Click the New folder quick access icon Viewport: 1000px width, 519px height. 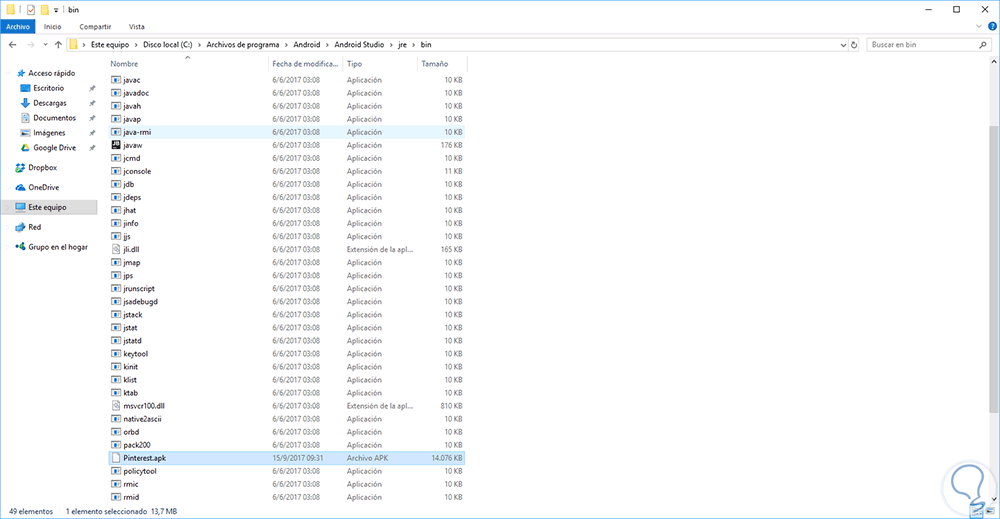[45, 10]
